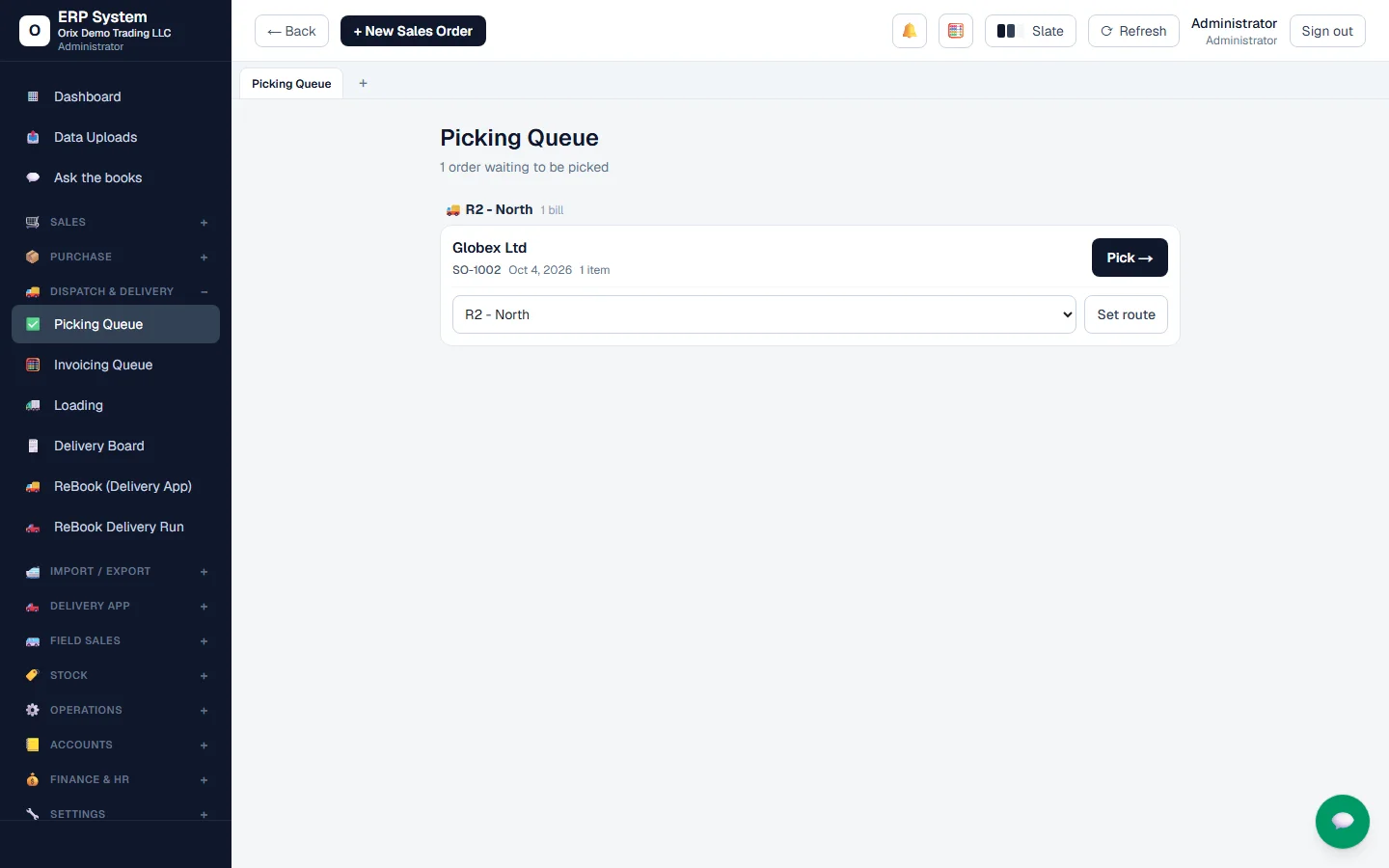Expand the Field Sales section

(116, 640)
